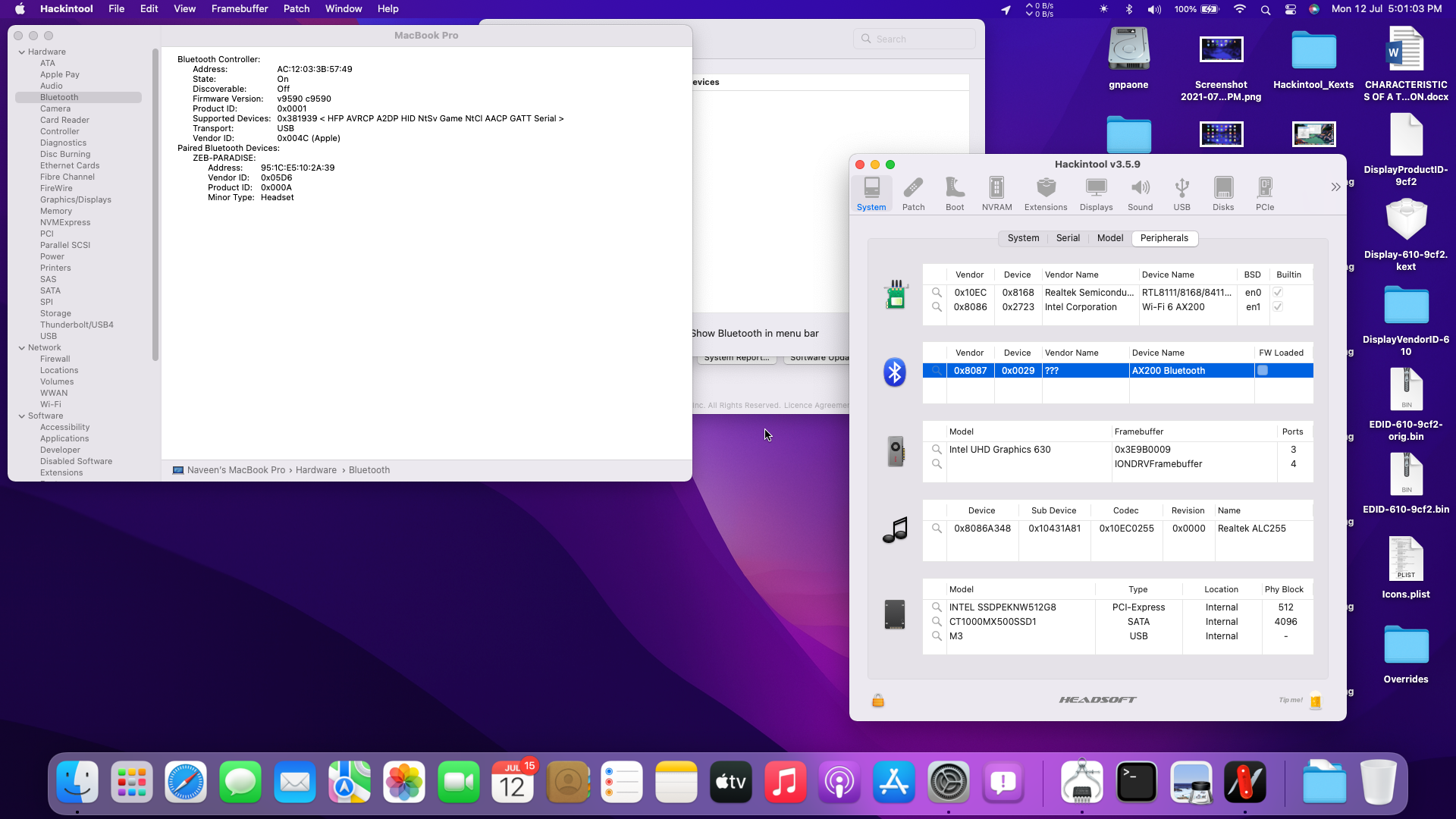Screen dimensions: 1456x819
Task: Open the Sound section
Action: tap(1141, 192)
